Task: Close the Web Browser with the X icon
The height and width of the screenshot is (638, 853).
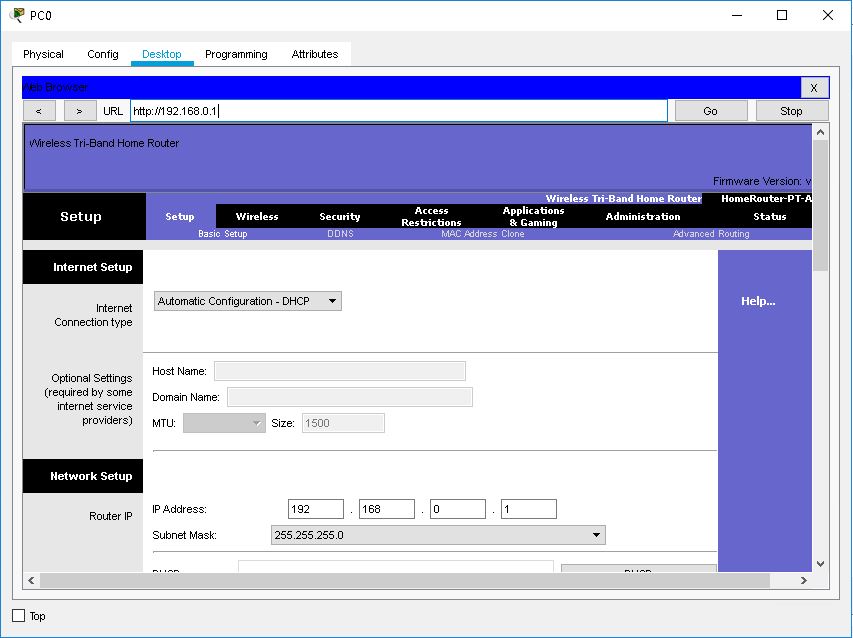Action: tap(814, 87)
